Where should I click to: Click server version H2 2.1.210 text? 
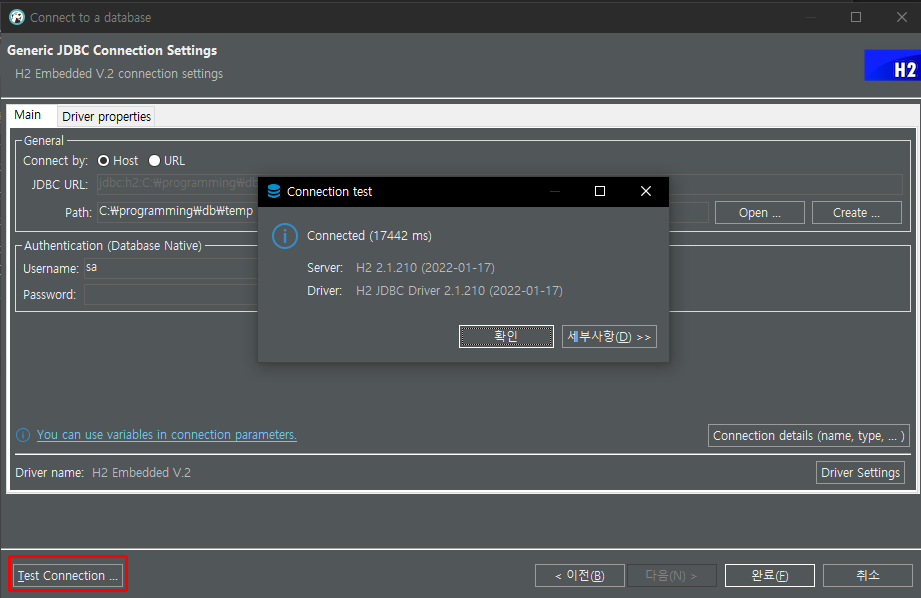[x=425, y=268]
